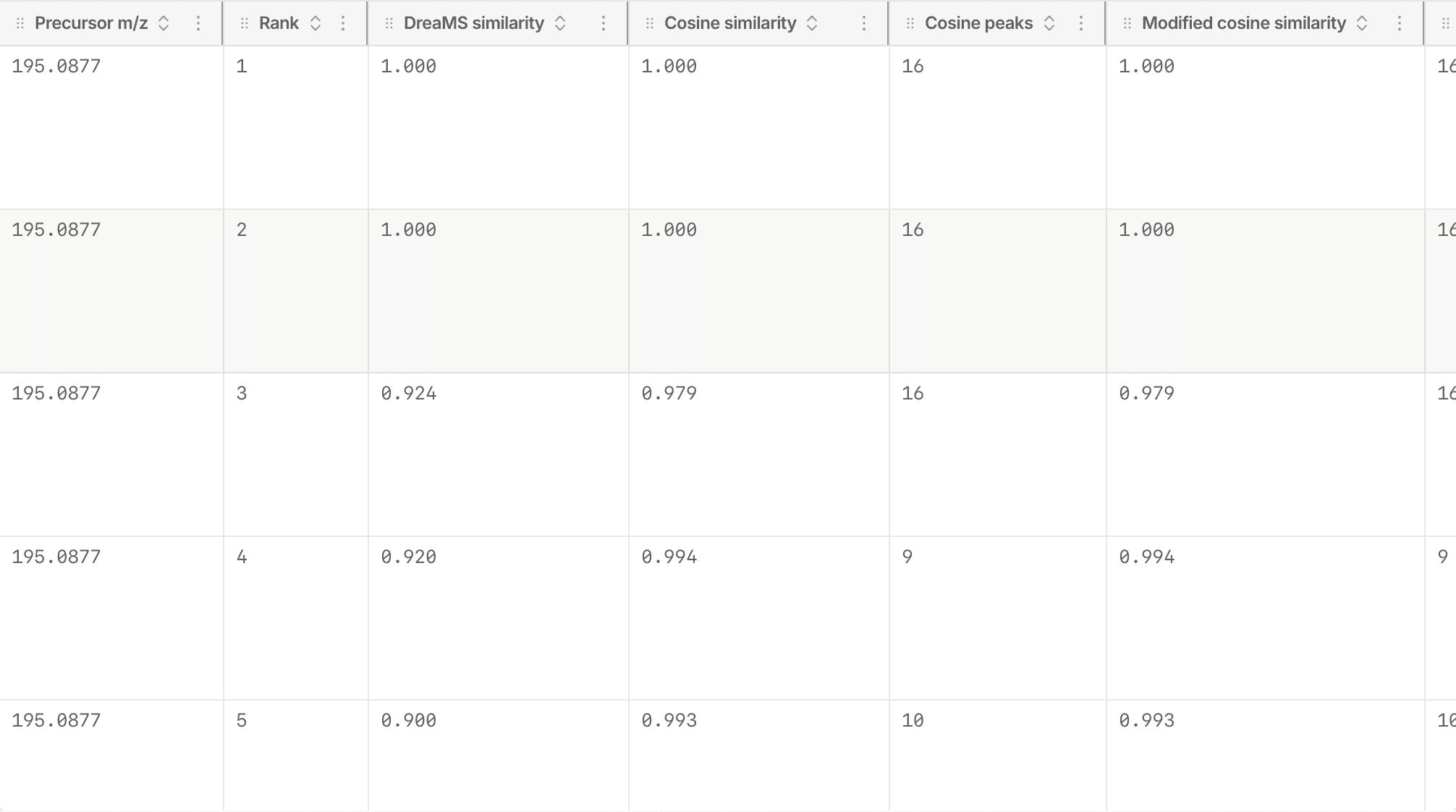Click Cosine similarity column grip icon
The image size is (1456, 812).
click(x=650, y=23)
